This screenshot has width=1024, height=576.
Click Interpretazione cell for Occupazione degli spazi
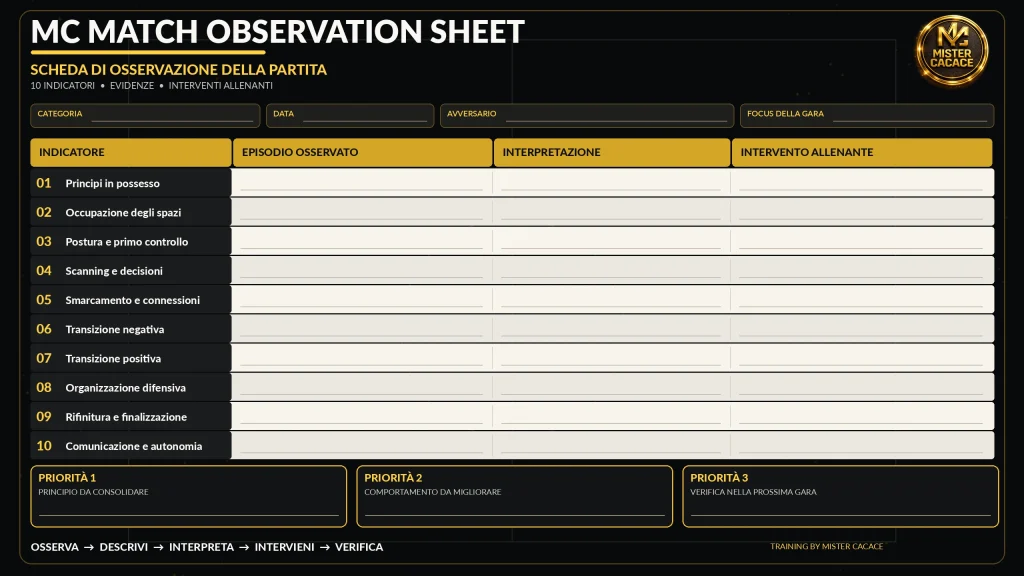[612, 212]
